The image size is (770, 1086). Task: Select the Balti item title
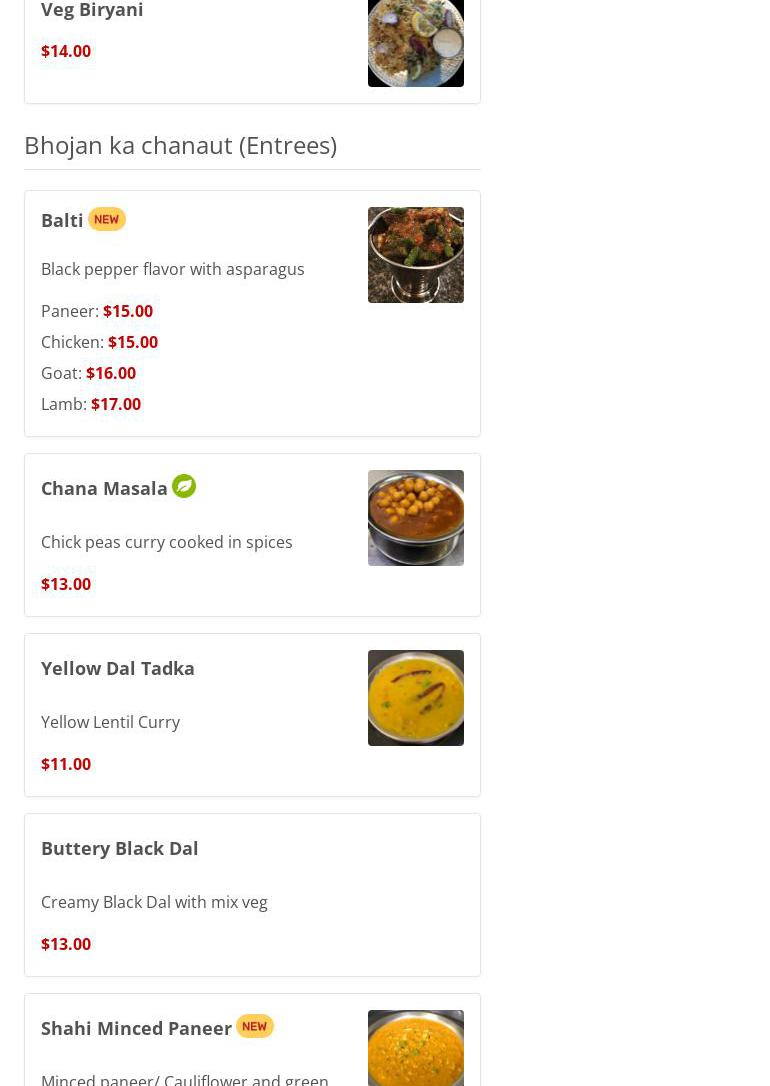(x=62, y=220)
